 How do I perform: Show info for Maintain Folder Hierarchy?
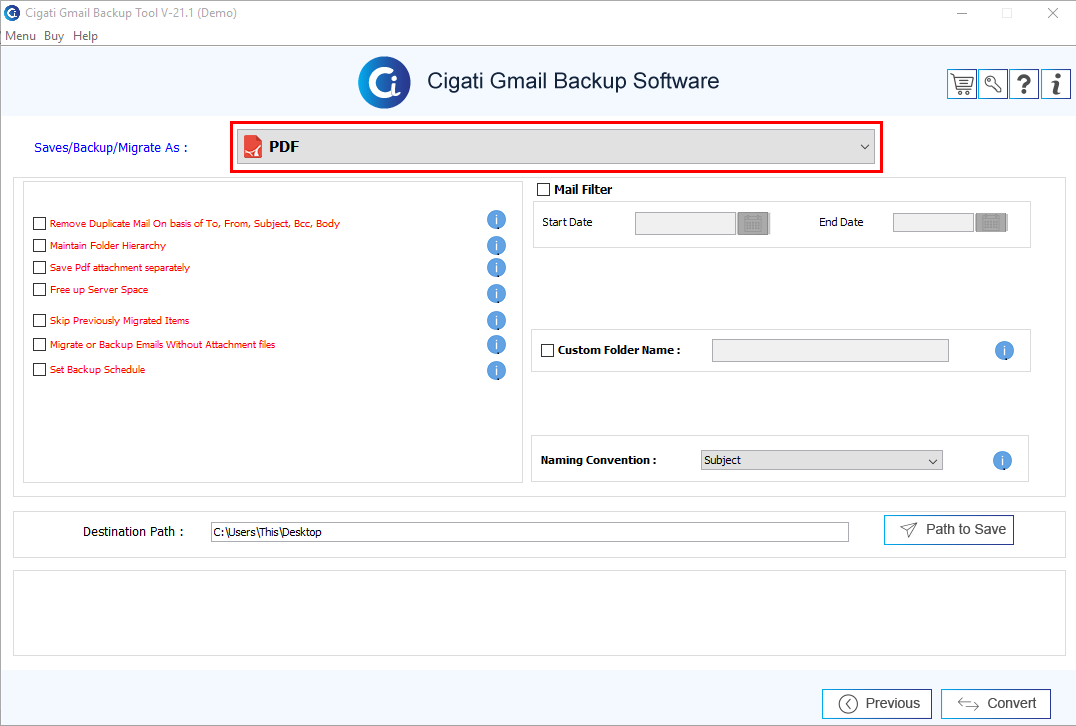(496, 246)
